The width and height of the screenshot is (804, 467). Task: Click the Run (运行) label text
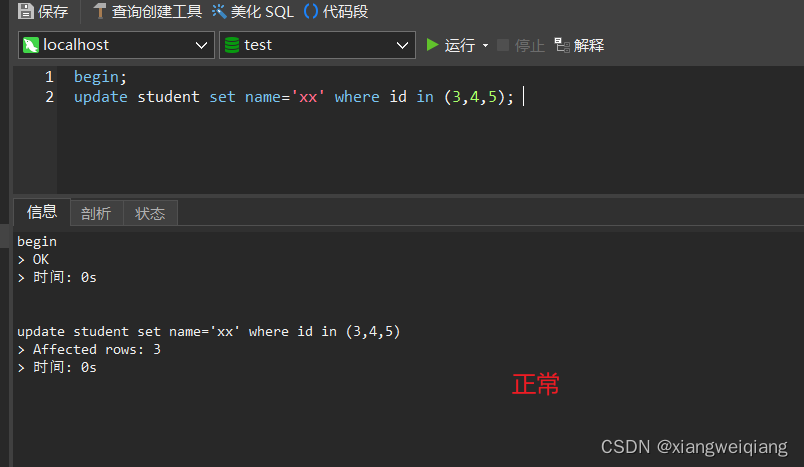(460, 46)
